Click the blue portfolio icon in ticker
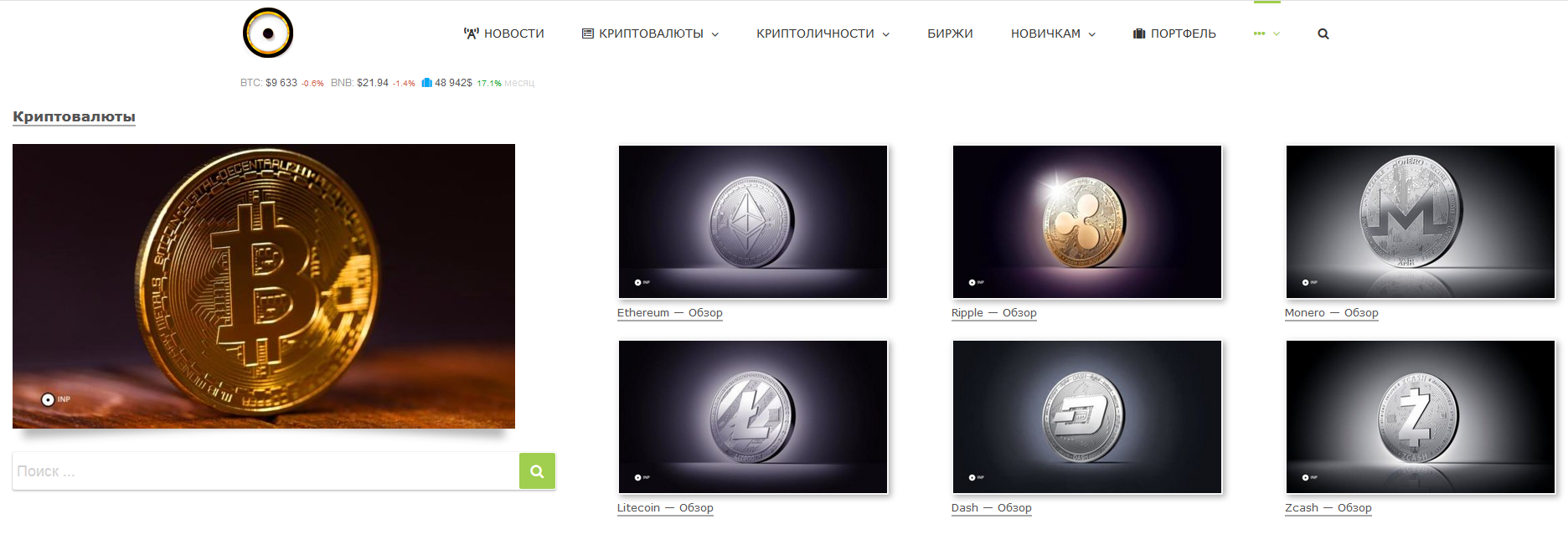This screenshot has width=1568, height=550. [x=427, y=83]
